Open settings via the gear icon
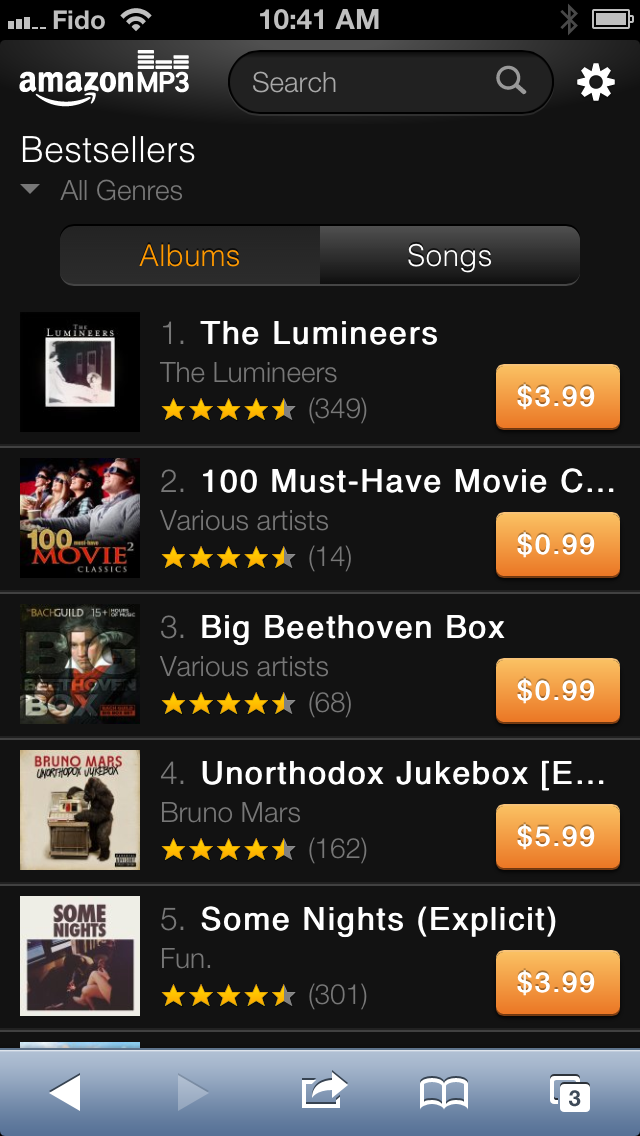Viewport: 640px width, 1136px height. click(596, 82)
